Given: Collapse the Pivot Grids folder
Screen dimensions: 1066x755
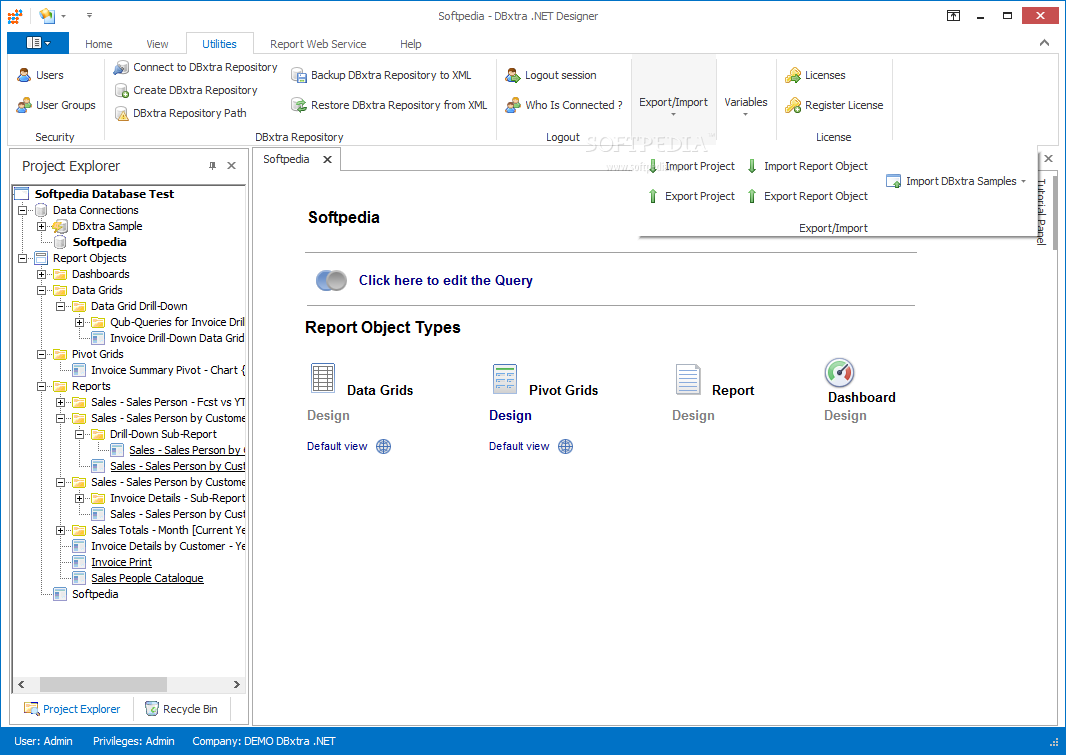Looking at the screenshot, I should click(x=41, y=354).
